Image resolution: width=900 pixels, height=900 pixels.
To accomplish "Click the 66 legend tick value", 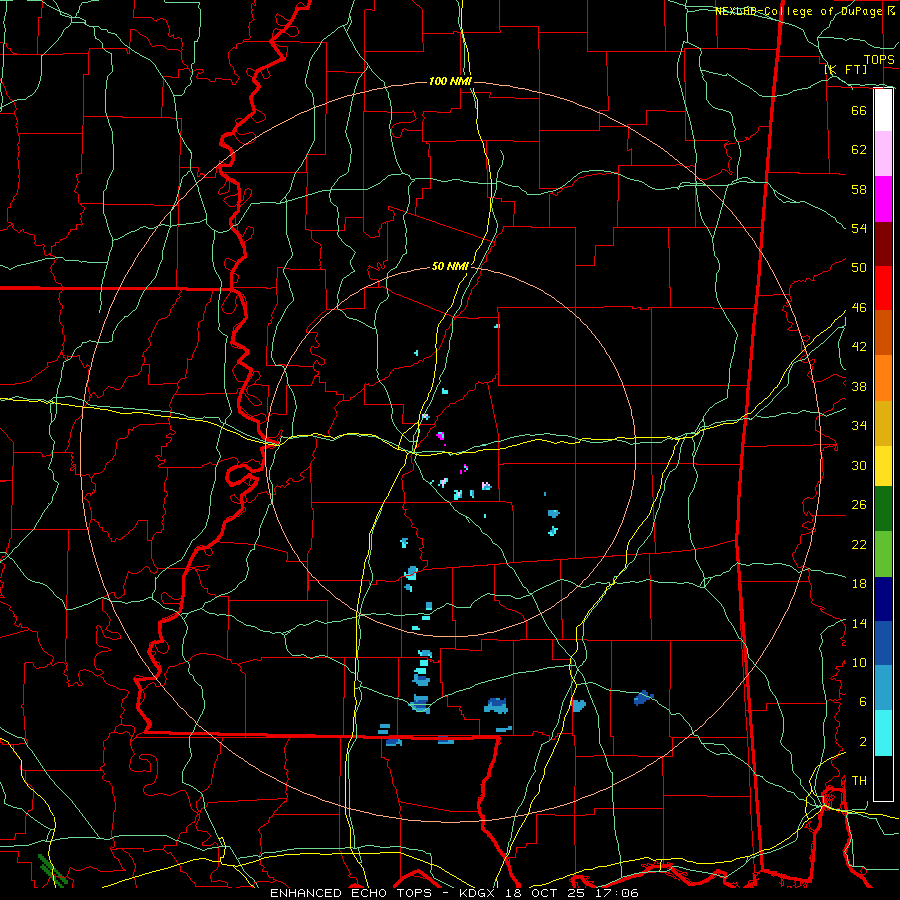I will (x=859, y=110).
